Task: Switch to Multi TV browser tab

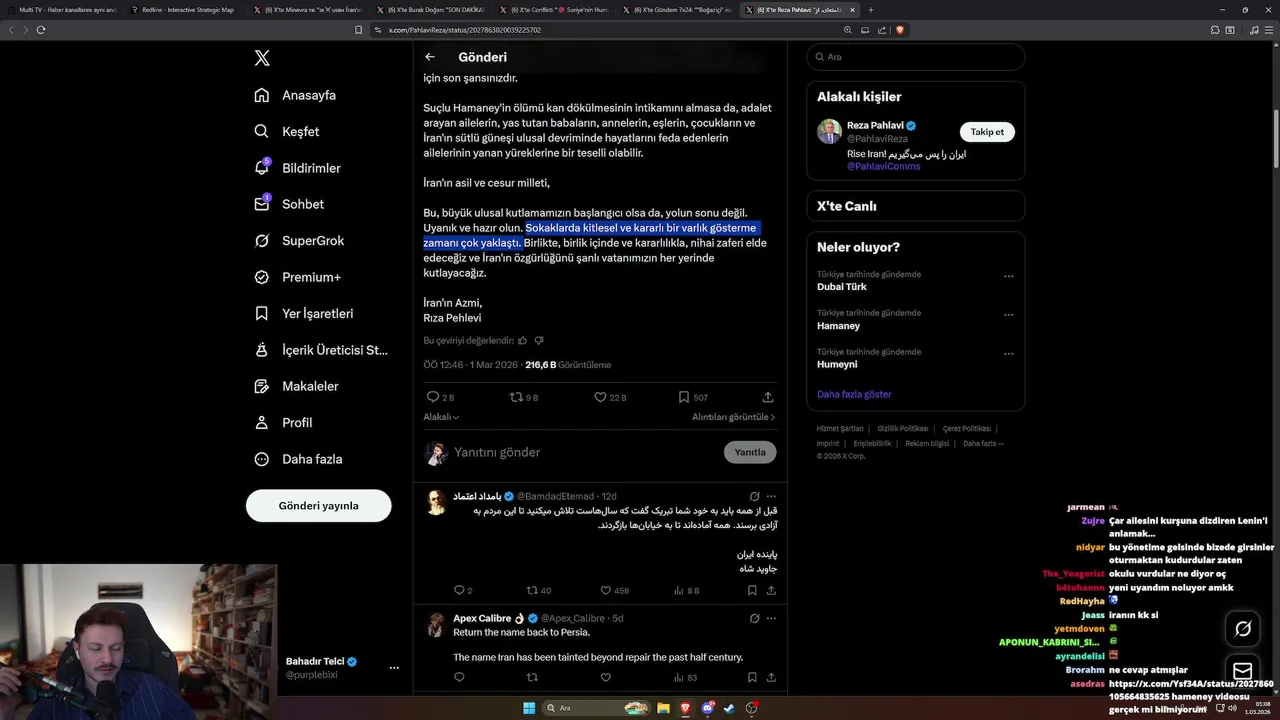Action: pyautogui.click(x=61, y=9)
